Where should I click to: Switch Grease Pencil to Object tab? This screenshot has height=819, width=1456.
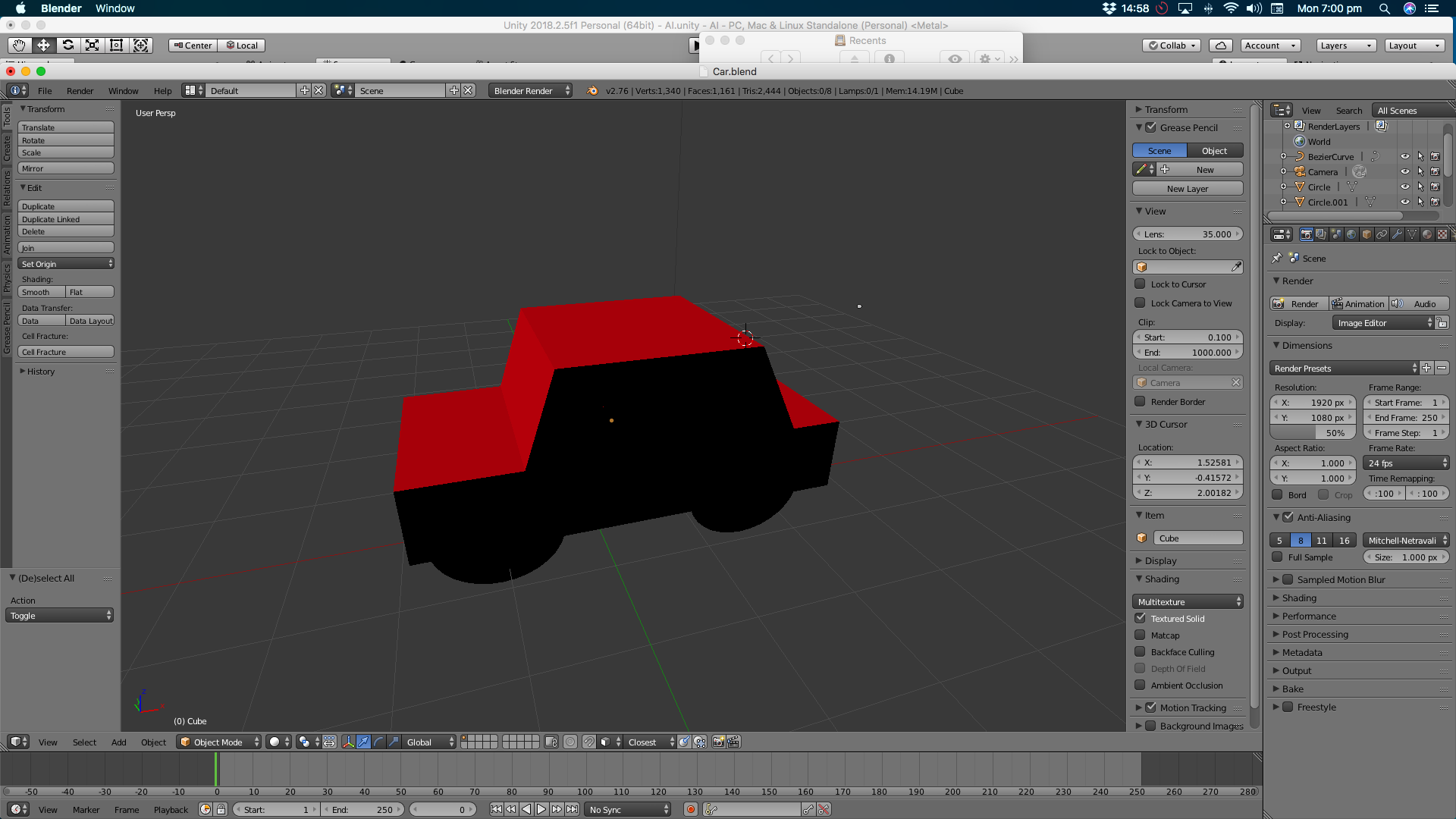coord(1214,151)
